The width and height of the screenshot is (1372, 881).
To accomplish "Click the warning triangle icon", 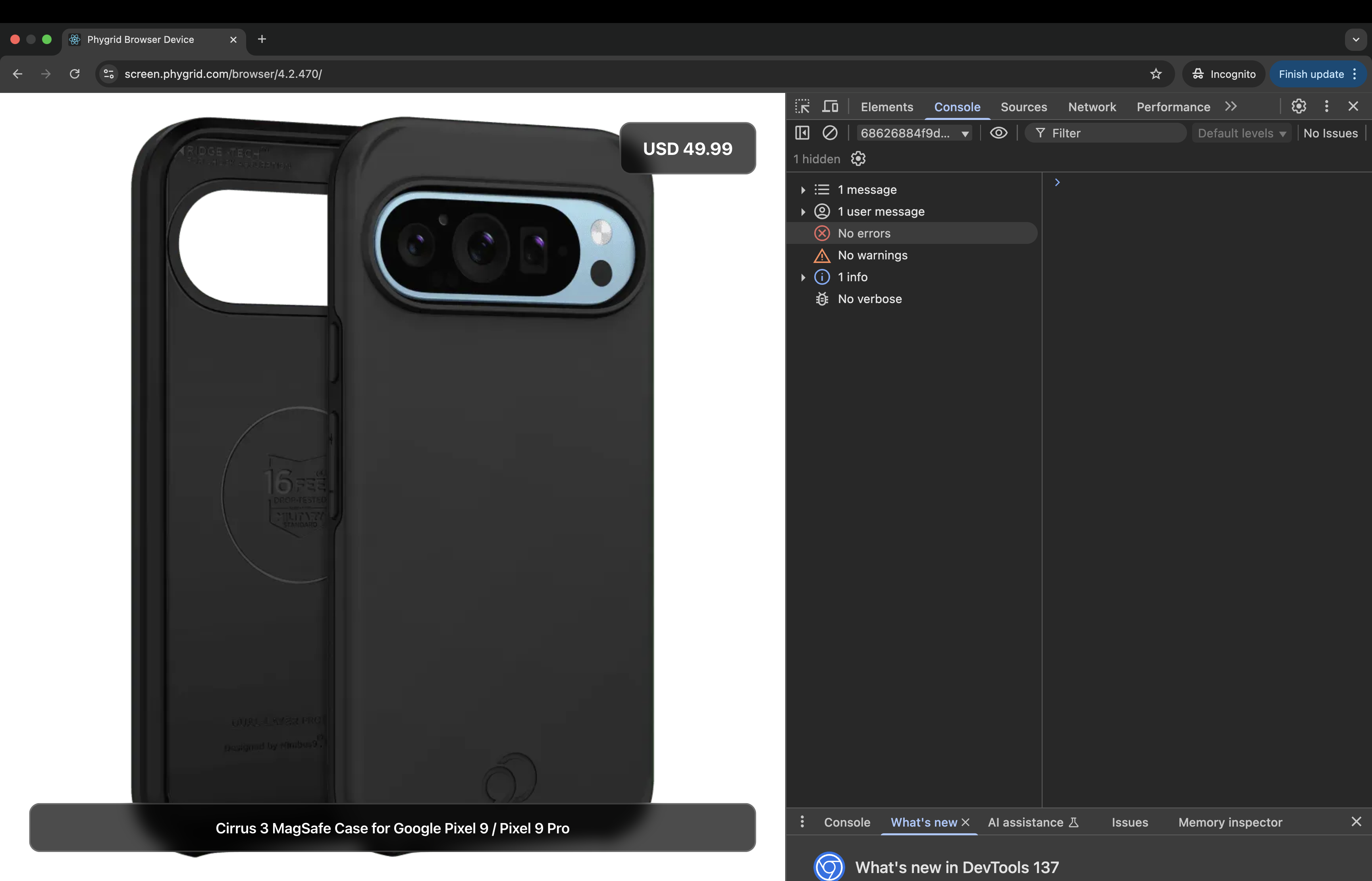I will click(821, 255).
